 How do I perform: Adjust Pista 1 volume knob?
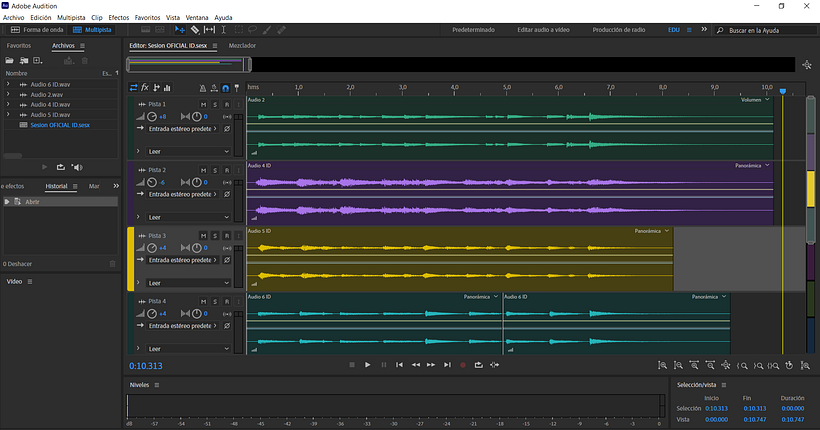[x=152, y=117]
